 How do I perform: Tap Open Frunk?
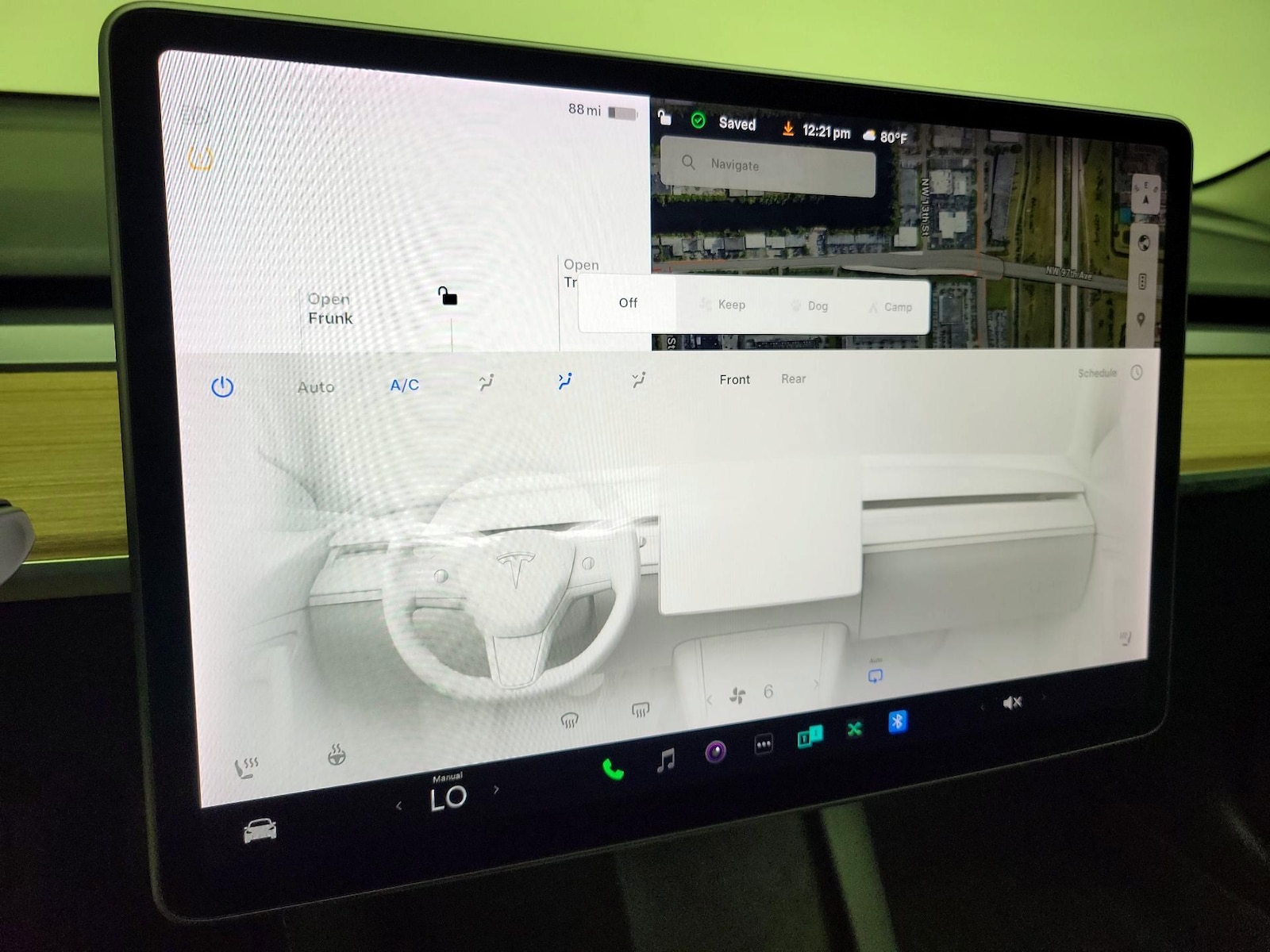(329, 309)
